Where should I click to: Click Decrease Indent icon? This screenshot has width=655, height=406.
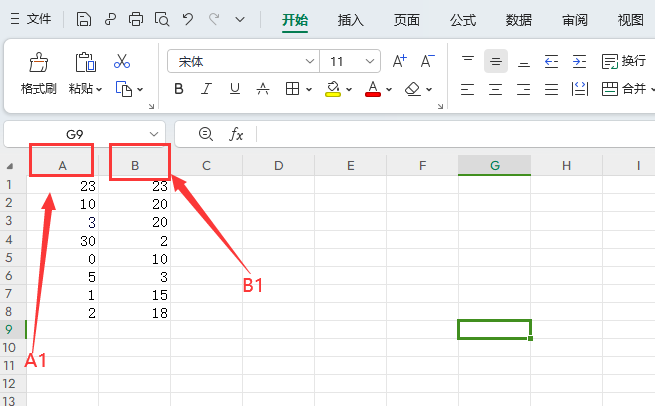tap(551, 61)
